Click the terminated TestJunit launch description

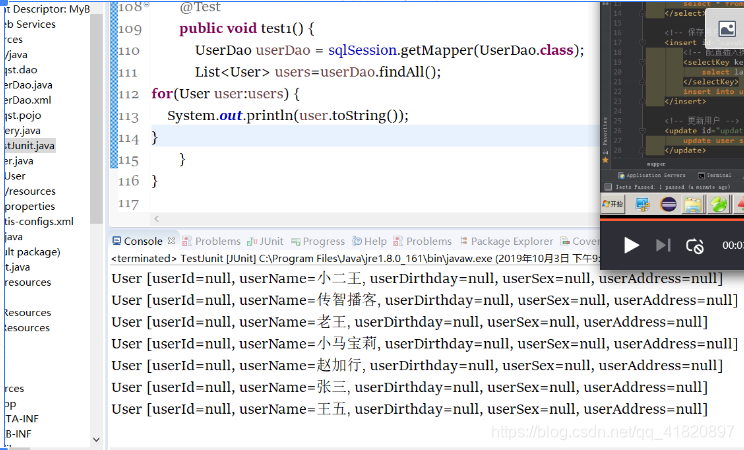click(355, 259)
